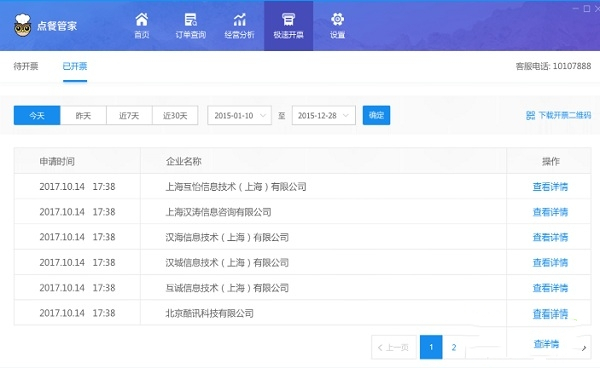Select the 昨天 date filter
Viewport: 600px width, 368px height.
83,115
